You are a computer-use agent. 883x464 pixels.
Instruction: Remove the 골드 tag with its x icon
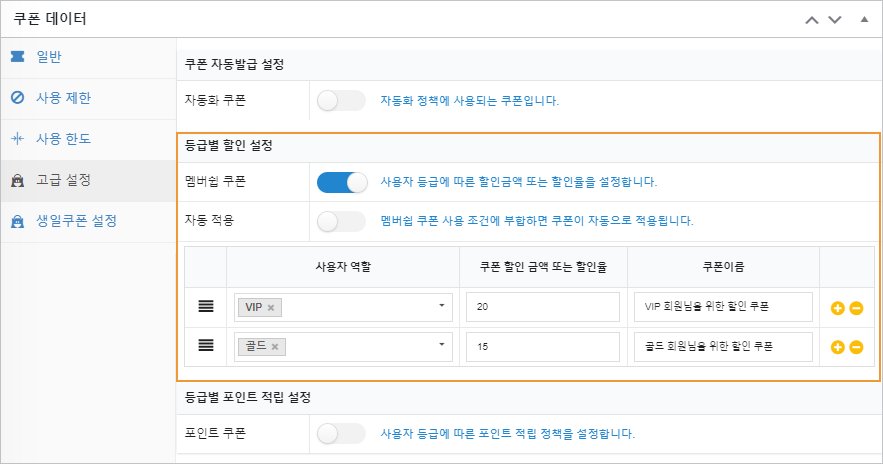275,347
